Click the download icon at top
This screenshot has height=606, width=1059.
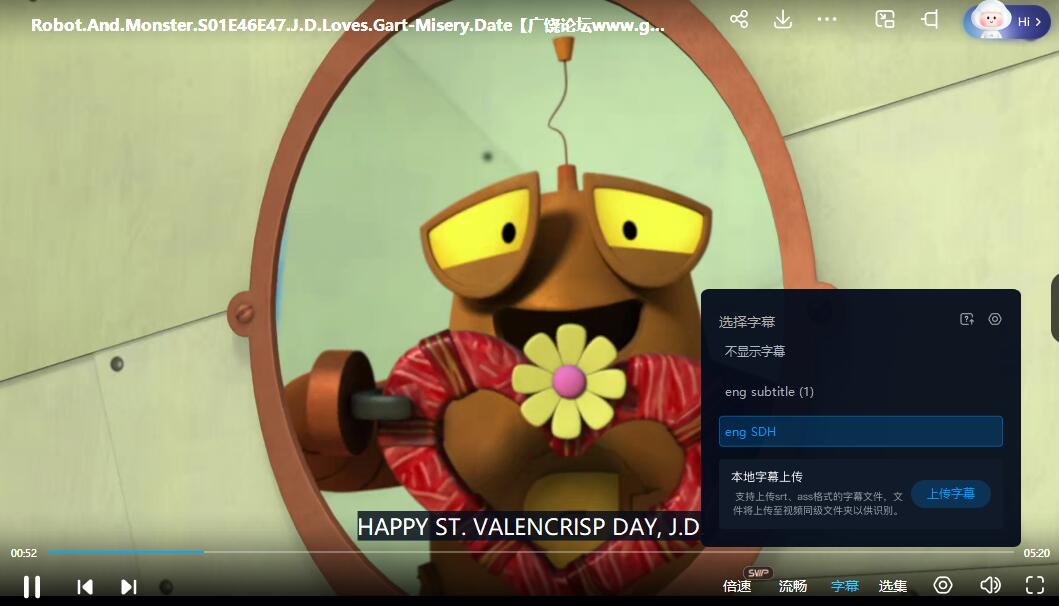[783, 19]
